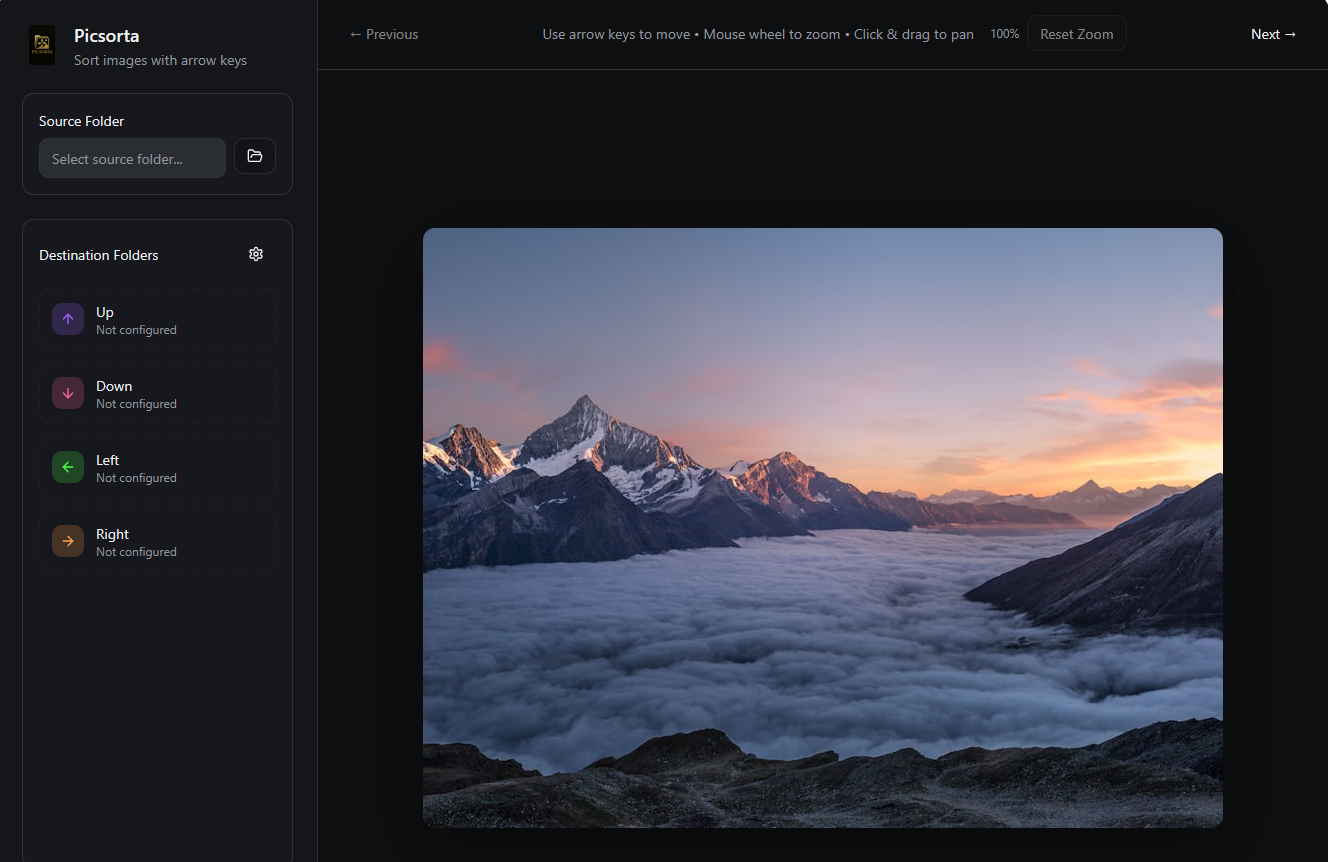The height and width of the screenshot is (862, 1328).
Task: Configure the Left destination folder
Action: point(157,466)
